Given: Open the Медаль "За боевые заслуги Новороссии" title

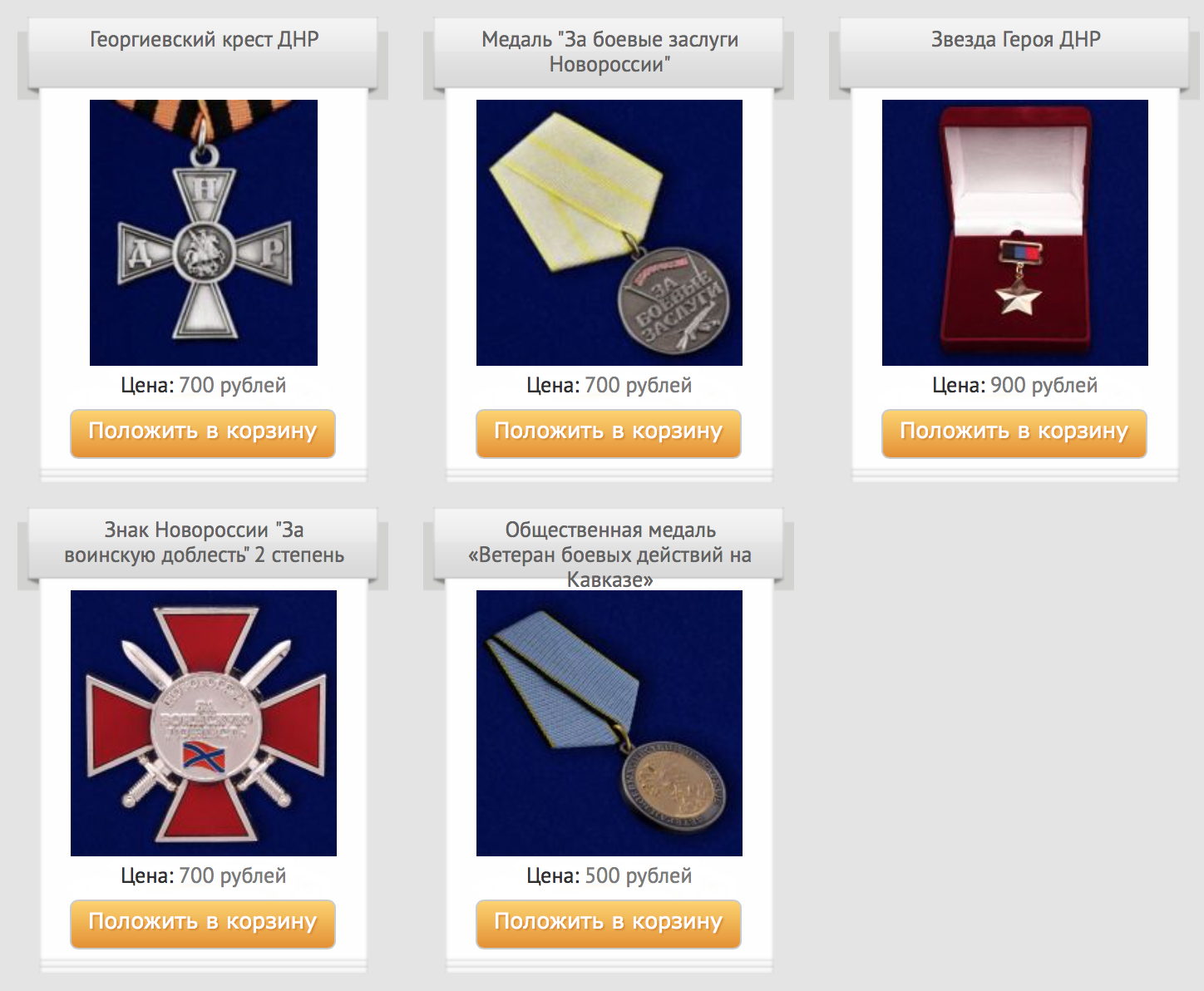Looking at the screenshot, I should [x=609, y=52].
